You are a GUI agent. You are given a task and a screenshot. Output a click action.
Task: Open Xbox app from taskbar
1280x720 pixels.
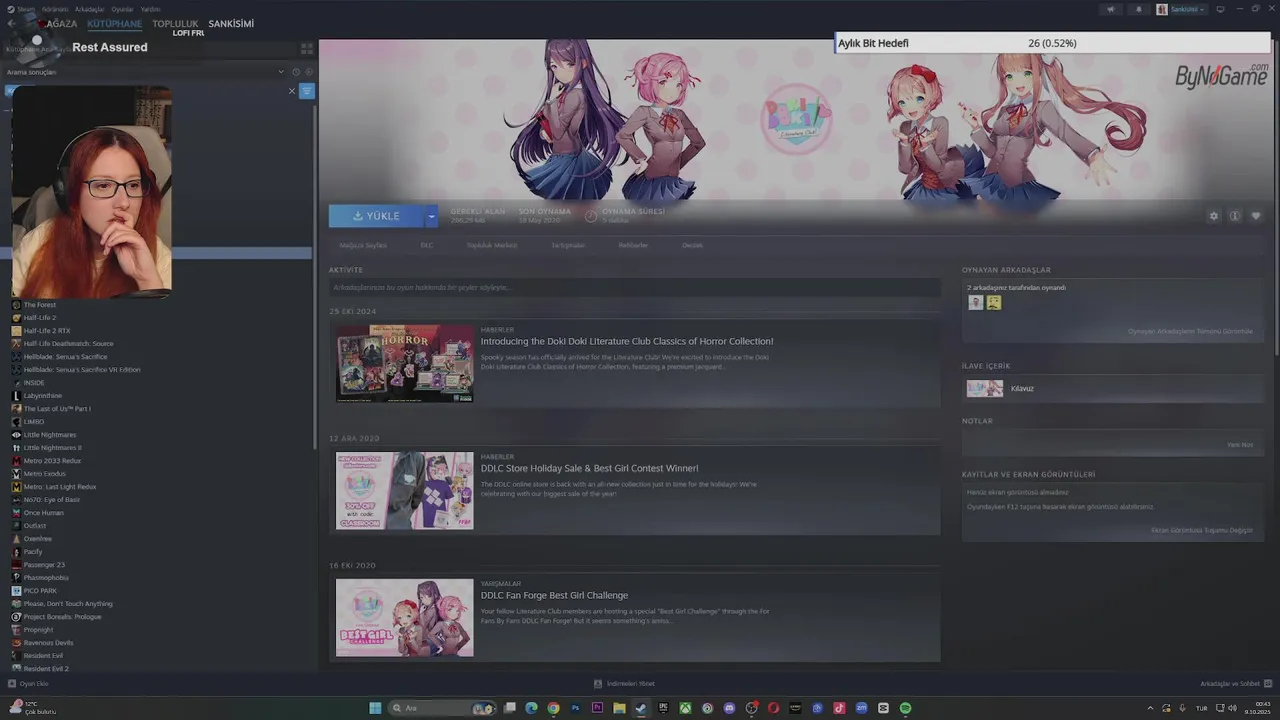click(x=685, y=708)
